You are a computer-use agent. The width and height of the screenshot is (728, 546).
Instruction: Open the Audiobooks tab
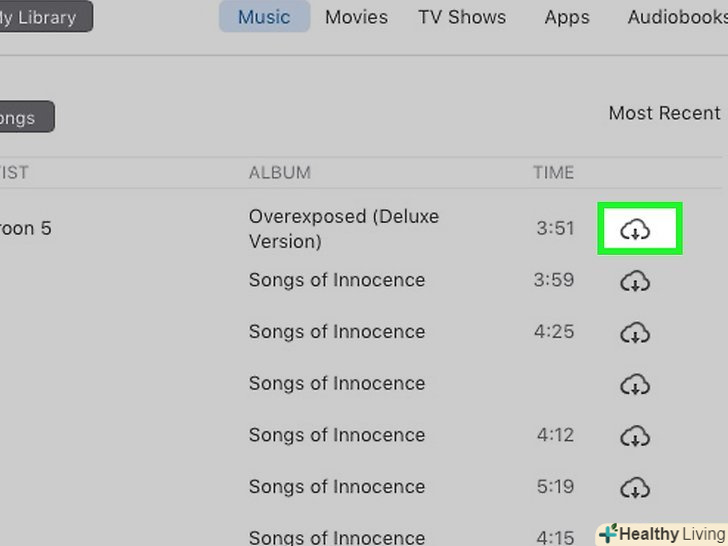coord(677,17)
